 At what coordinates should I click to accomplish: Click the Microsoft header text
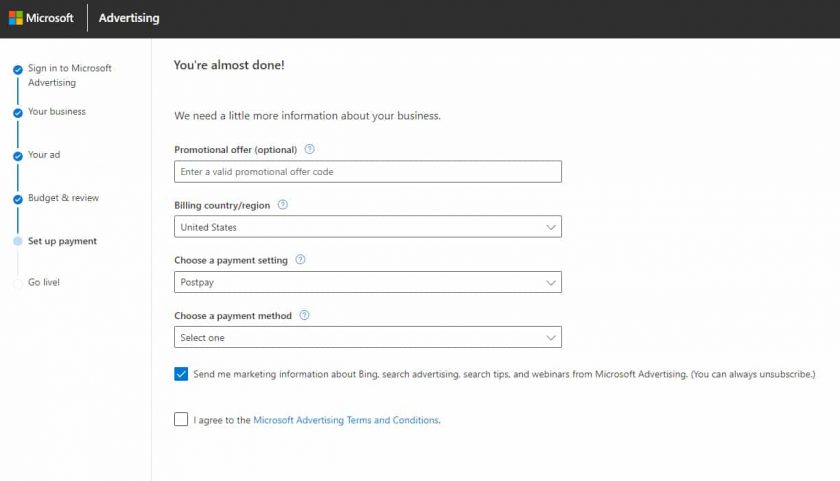(x=49, y=18)
